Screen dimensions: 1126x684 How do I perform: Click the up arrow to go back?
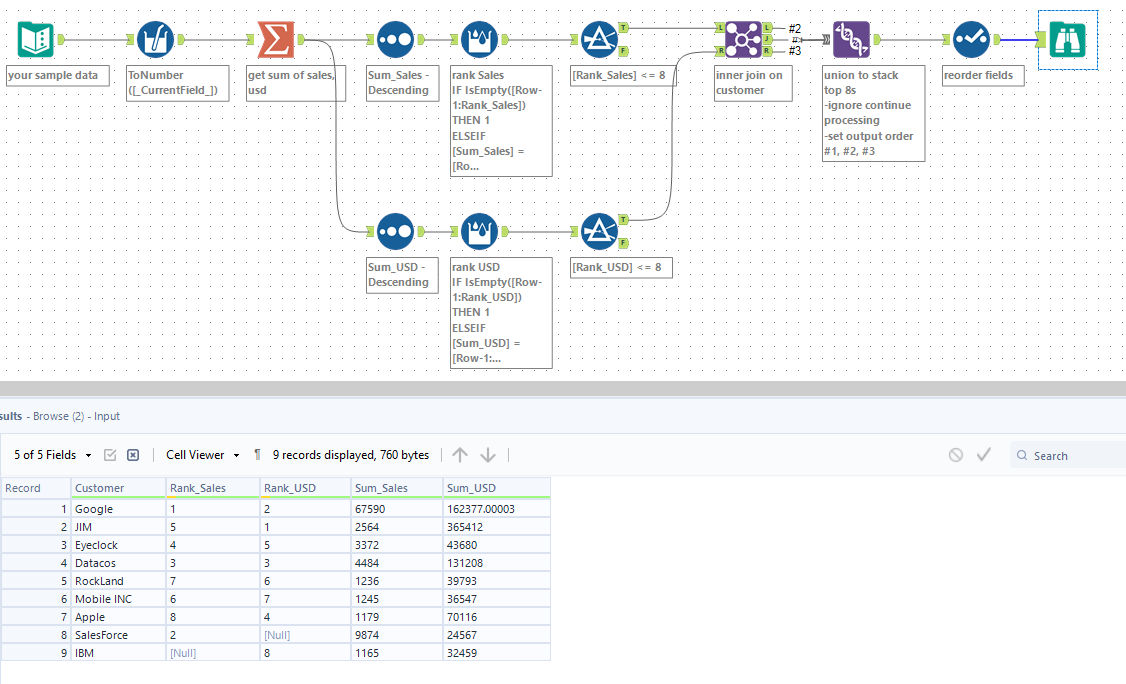tap(460, 455)
